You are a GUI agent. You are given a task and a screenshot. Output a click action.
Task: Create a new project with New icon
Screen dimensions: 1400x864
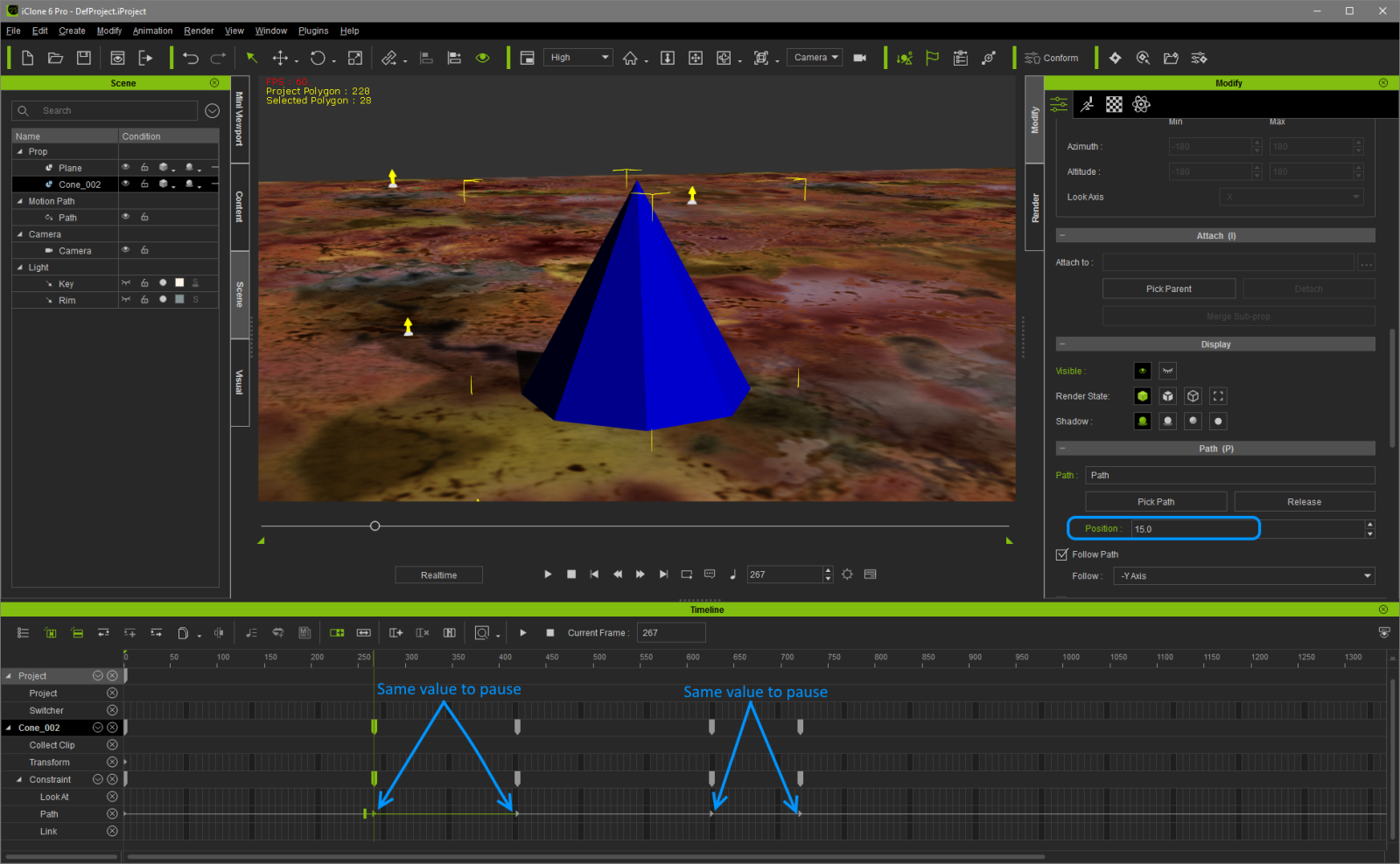tap(27, 58)
